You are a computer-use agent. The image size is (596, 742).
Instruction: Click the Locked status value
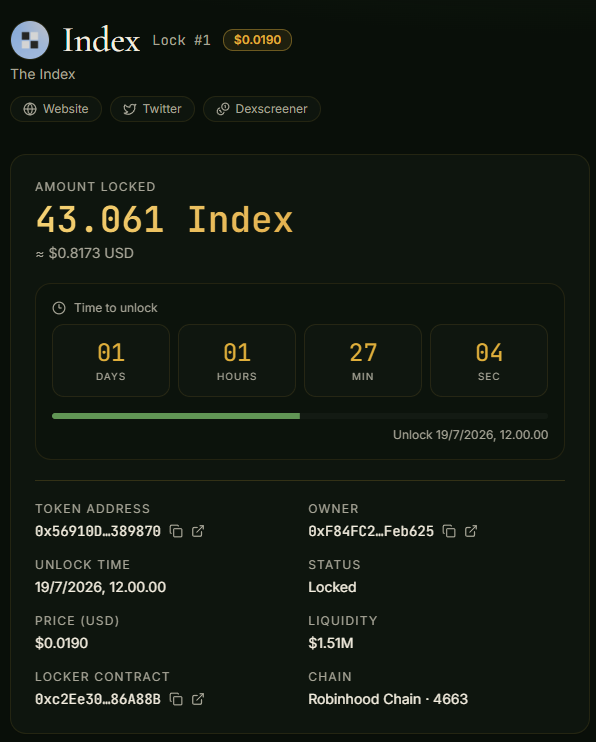332,587
